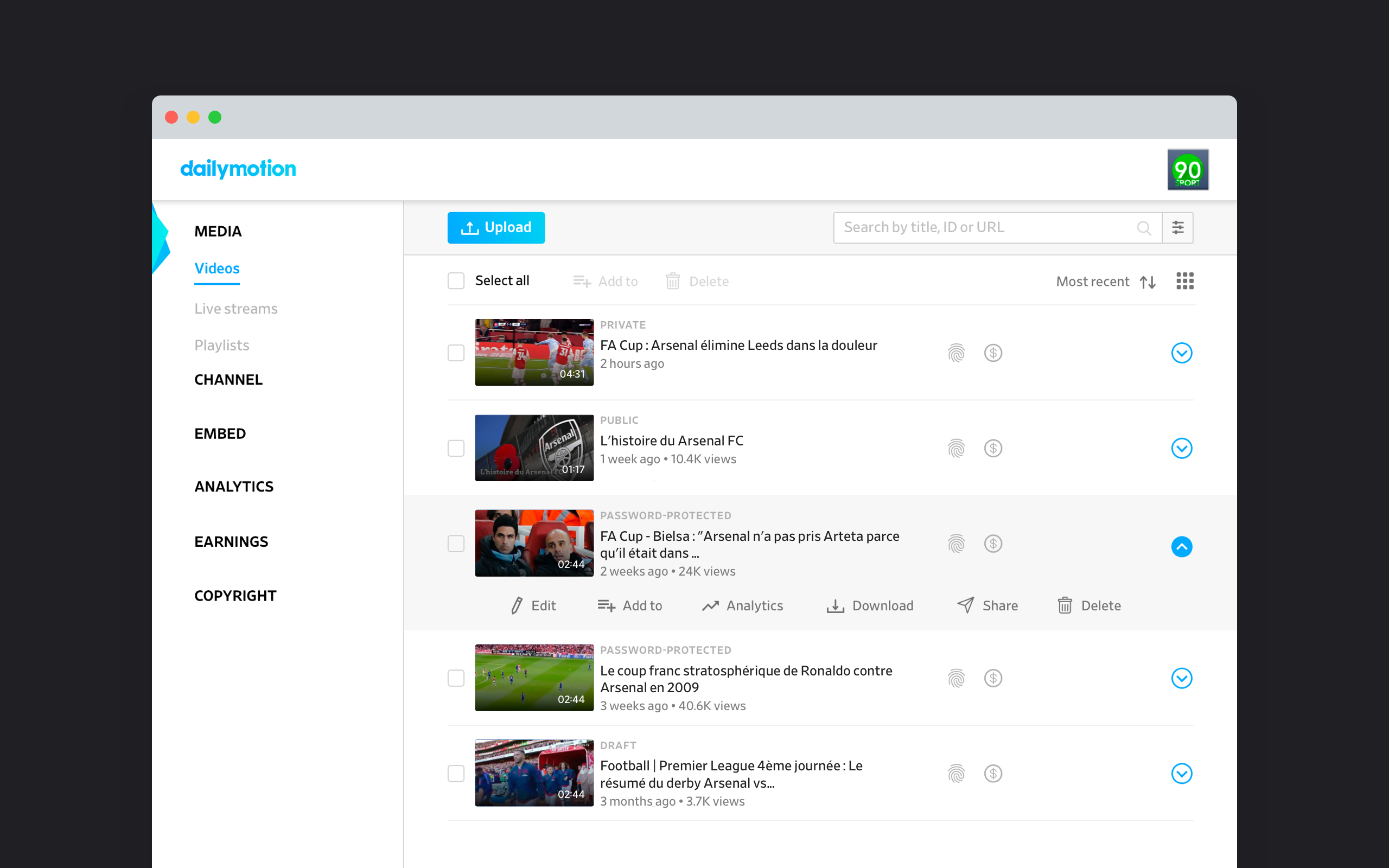1389x868 pixels.
Task: Open Analytics for FA Cup Bielsa video
Action: [742, 605]
